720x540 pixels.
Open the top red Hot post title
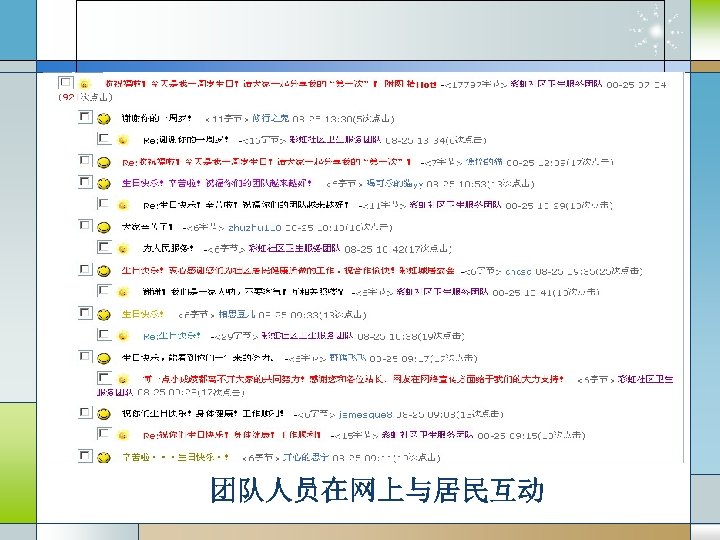click(270, 84)
